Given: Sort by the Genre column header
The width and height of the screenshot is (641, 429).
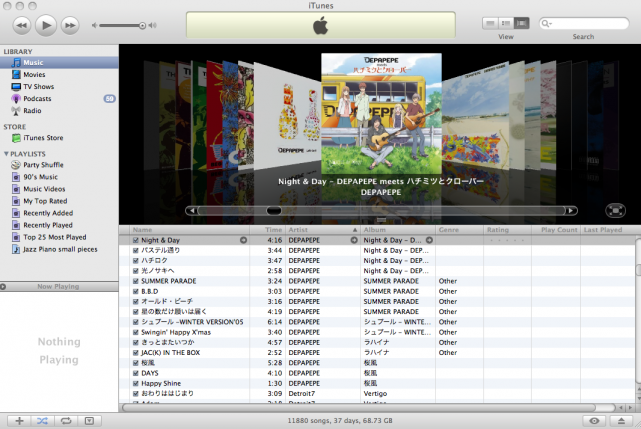Looking at the screenshot, I should pos(459,230).
